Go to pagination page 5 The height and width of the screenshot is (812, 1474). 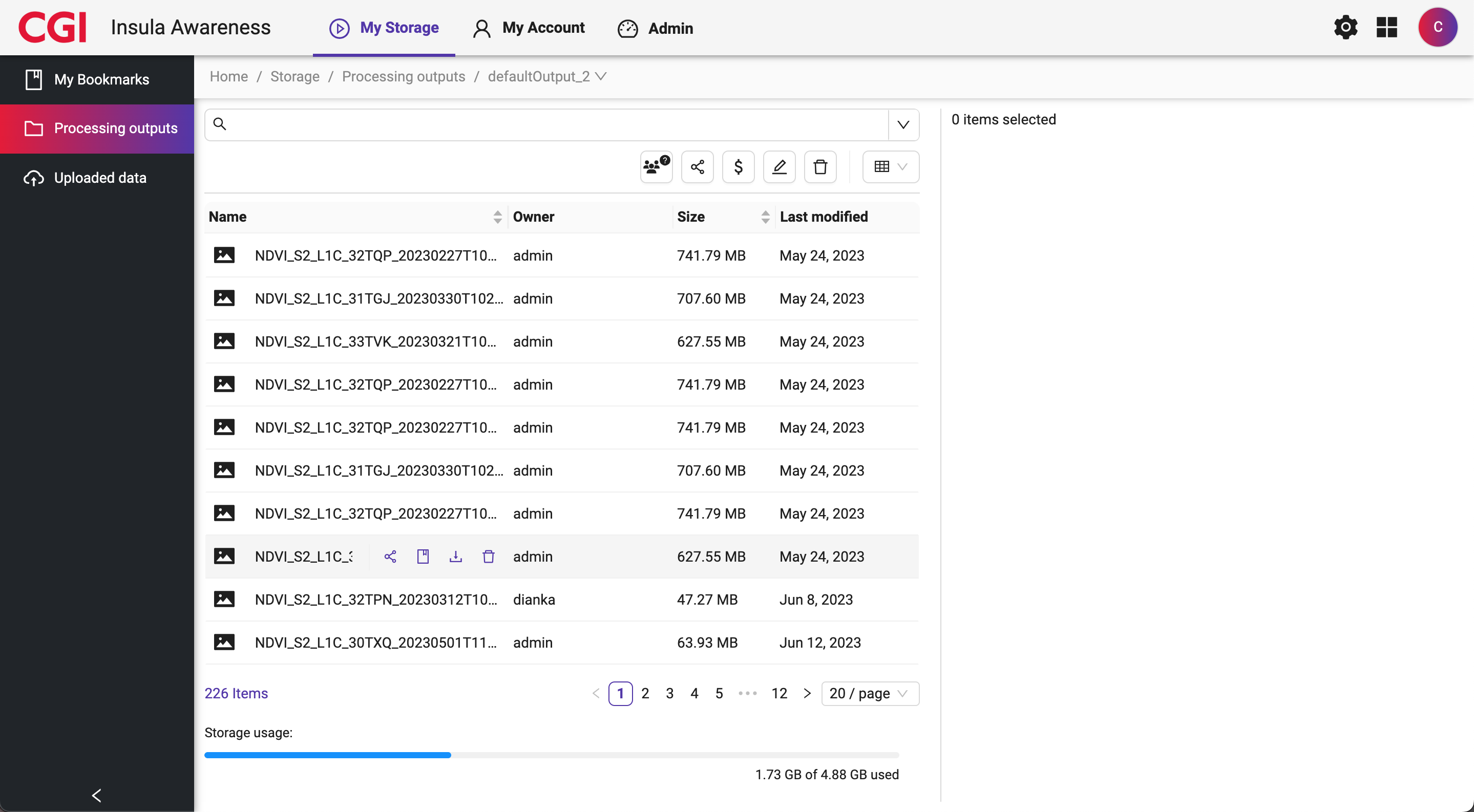(x=719, y=694)
